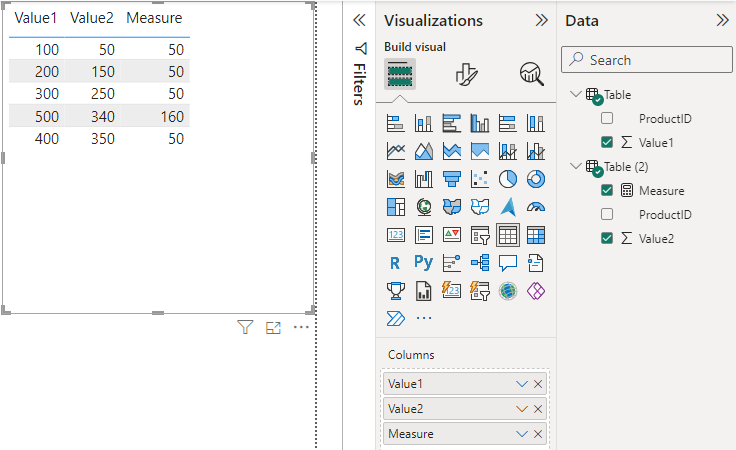
Task: Open more options for the table visual
Action: pyautogui.click(x=301, y=327)
